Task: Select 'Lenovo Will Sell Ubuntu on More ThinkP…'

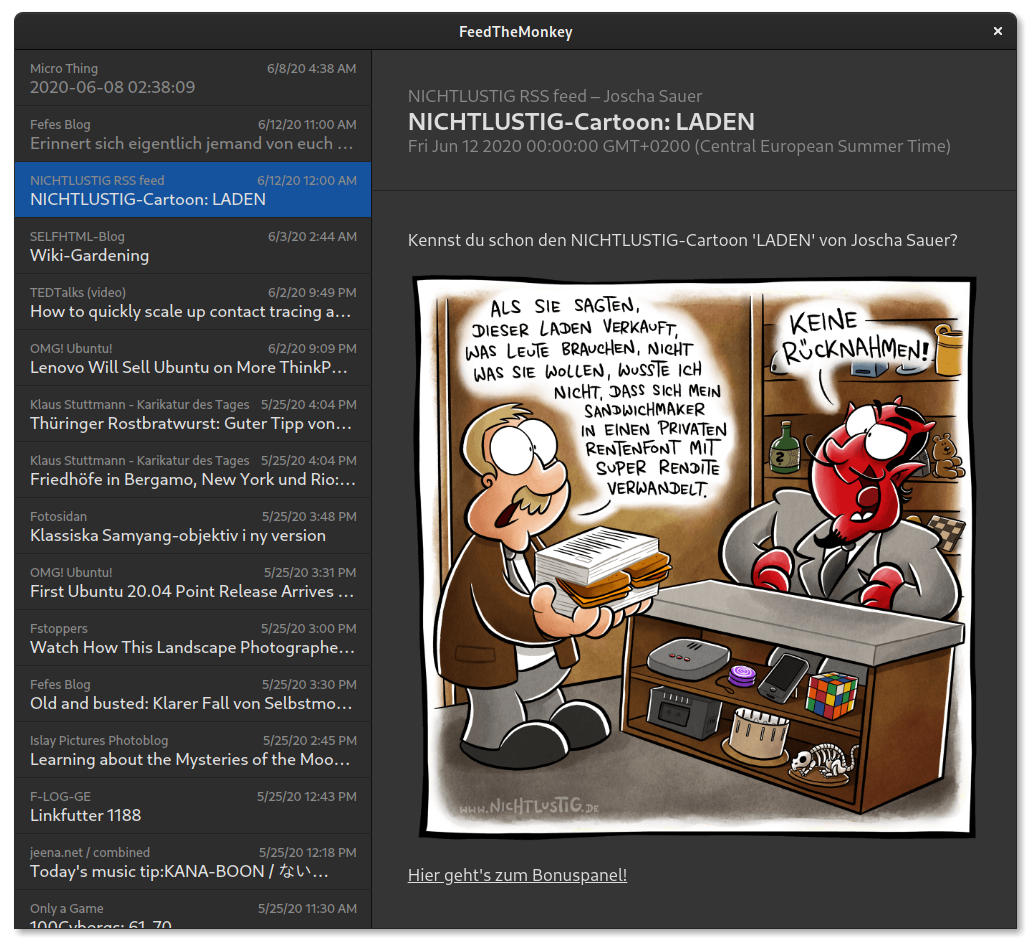Action: 193,358
